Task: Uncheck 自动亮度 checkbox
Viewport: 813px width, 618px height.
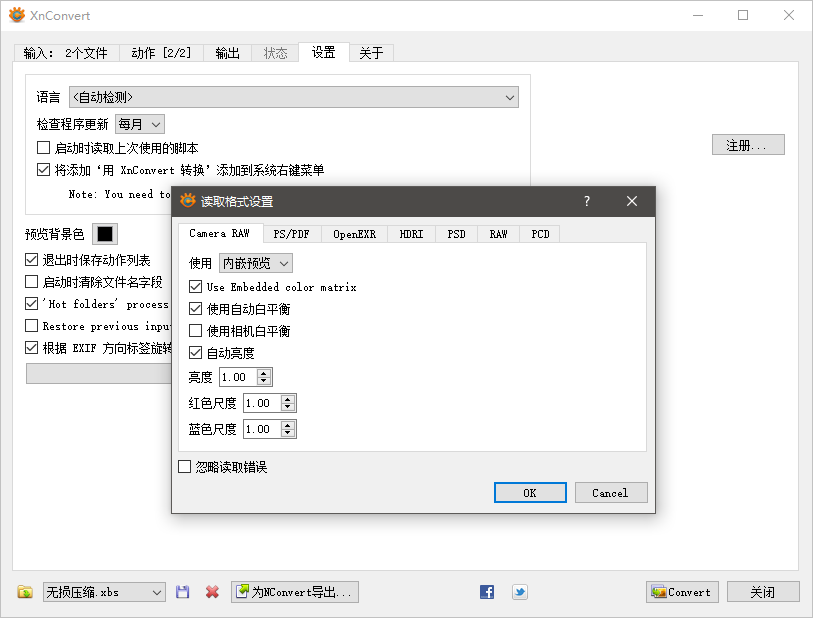Action: pyautogui.click(x=195, y=353)
